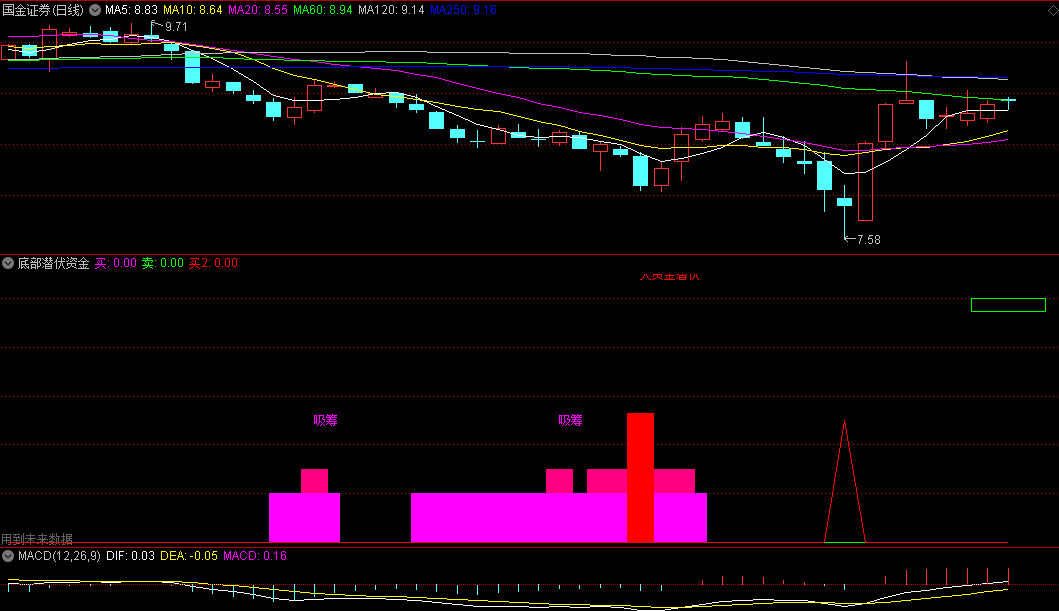Click the MACD: 0.16 value
Viewport: 1059px width, 611px height.
(255, 556)
